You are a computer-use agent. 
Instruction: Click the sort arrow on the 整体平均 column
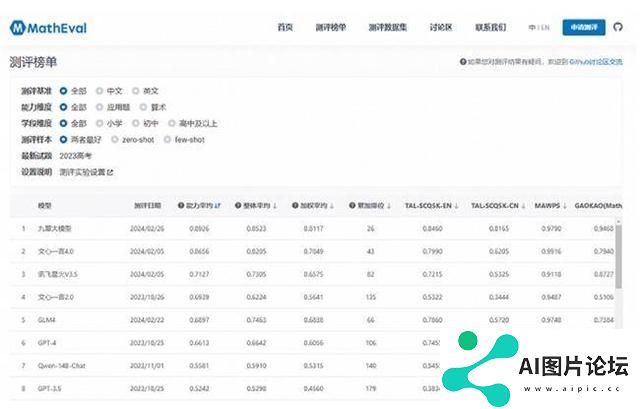pos(275,205)
